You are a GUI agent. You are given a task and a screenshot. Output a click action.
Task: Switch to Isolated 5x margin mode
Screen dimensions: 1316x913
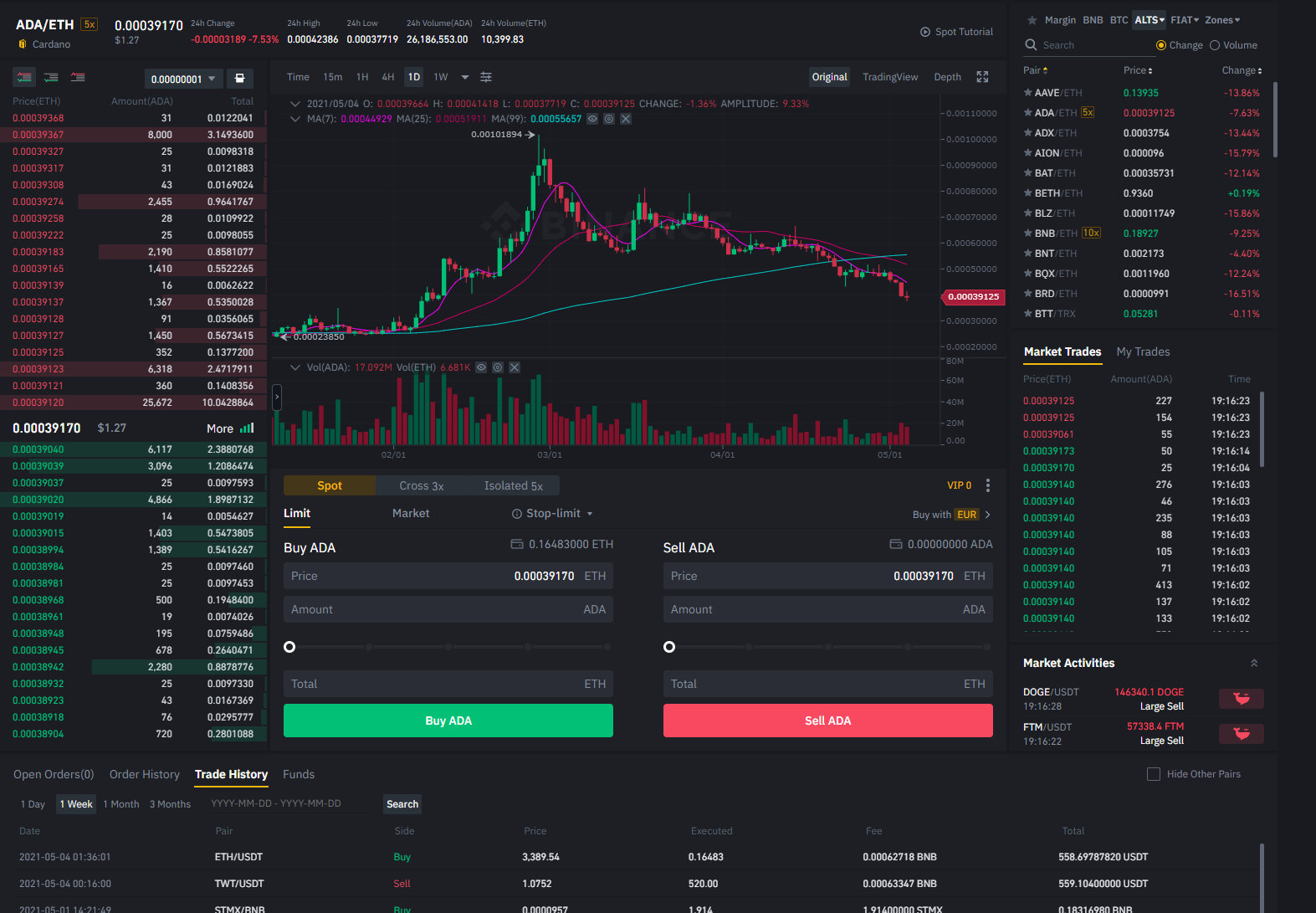coord(514,485)
